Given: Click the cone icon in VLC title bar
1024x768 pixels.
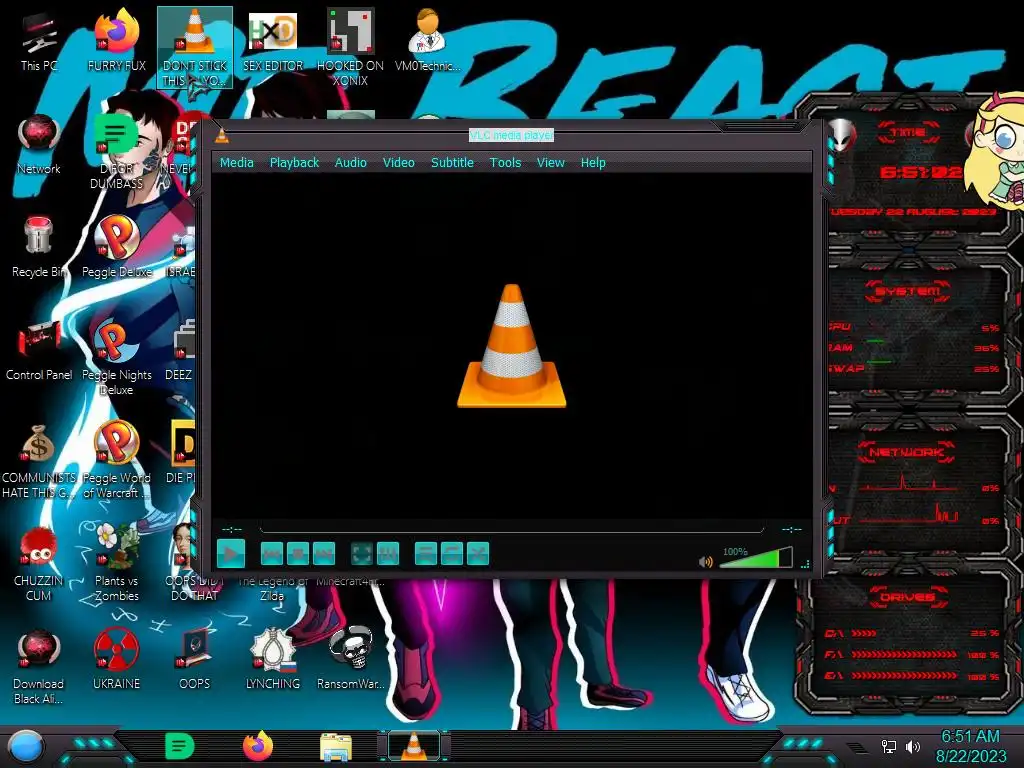Looking at the screenshot, I should pyautogui.click(x=222, y=136).
